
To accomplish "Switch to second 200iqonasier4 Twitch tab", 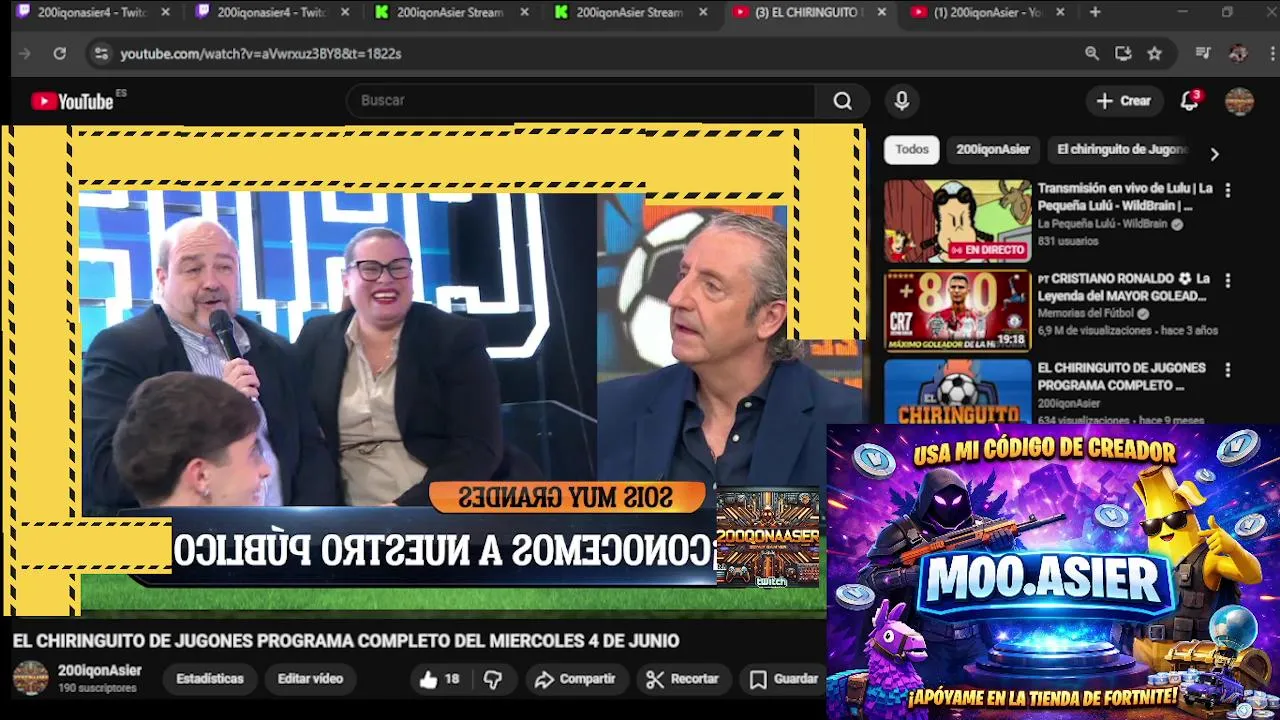I will click(x=271, y=12).
